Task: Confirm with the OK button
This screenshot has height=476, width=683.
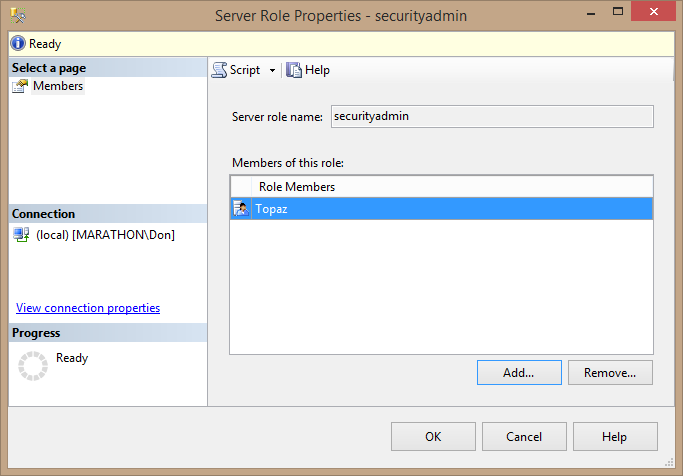Action: point(433,437)
